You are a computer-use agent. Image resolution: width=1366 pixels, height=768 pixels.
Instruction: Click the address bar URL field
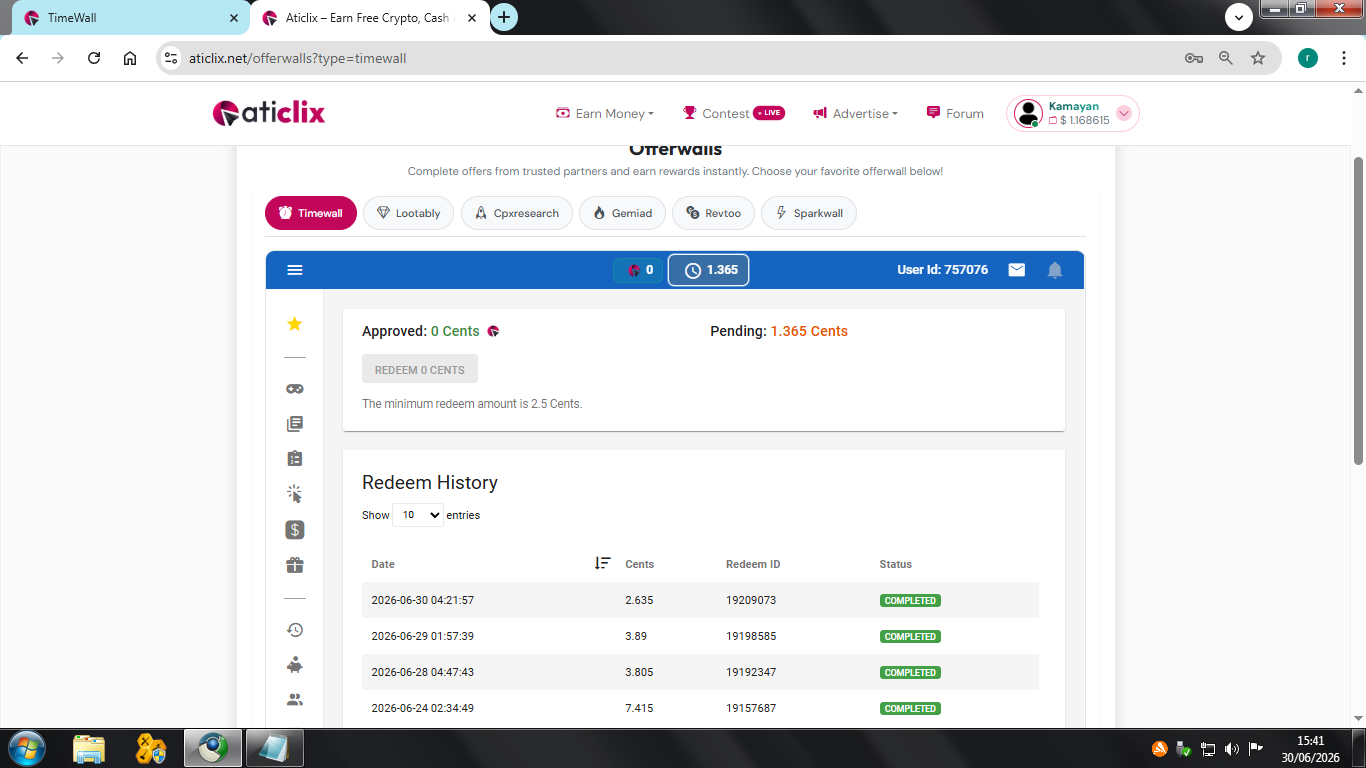pos(680,58)
